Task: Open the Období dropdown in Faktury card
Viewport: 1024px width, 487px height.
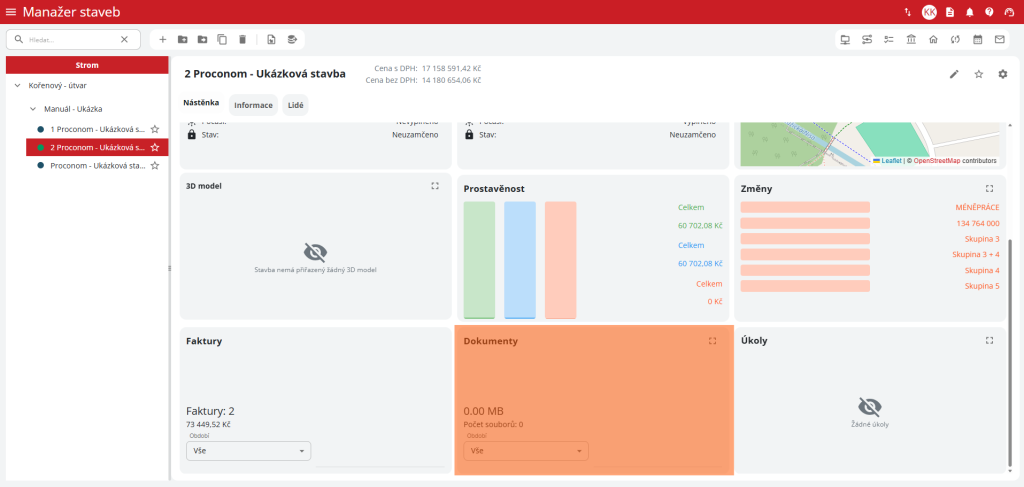Action: [x=248, y=451]
